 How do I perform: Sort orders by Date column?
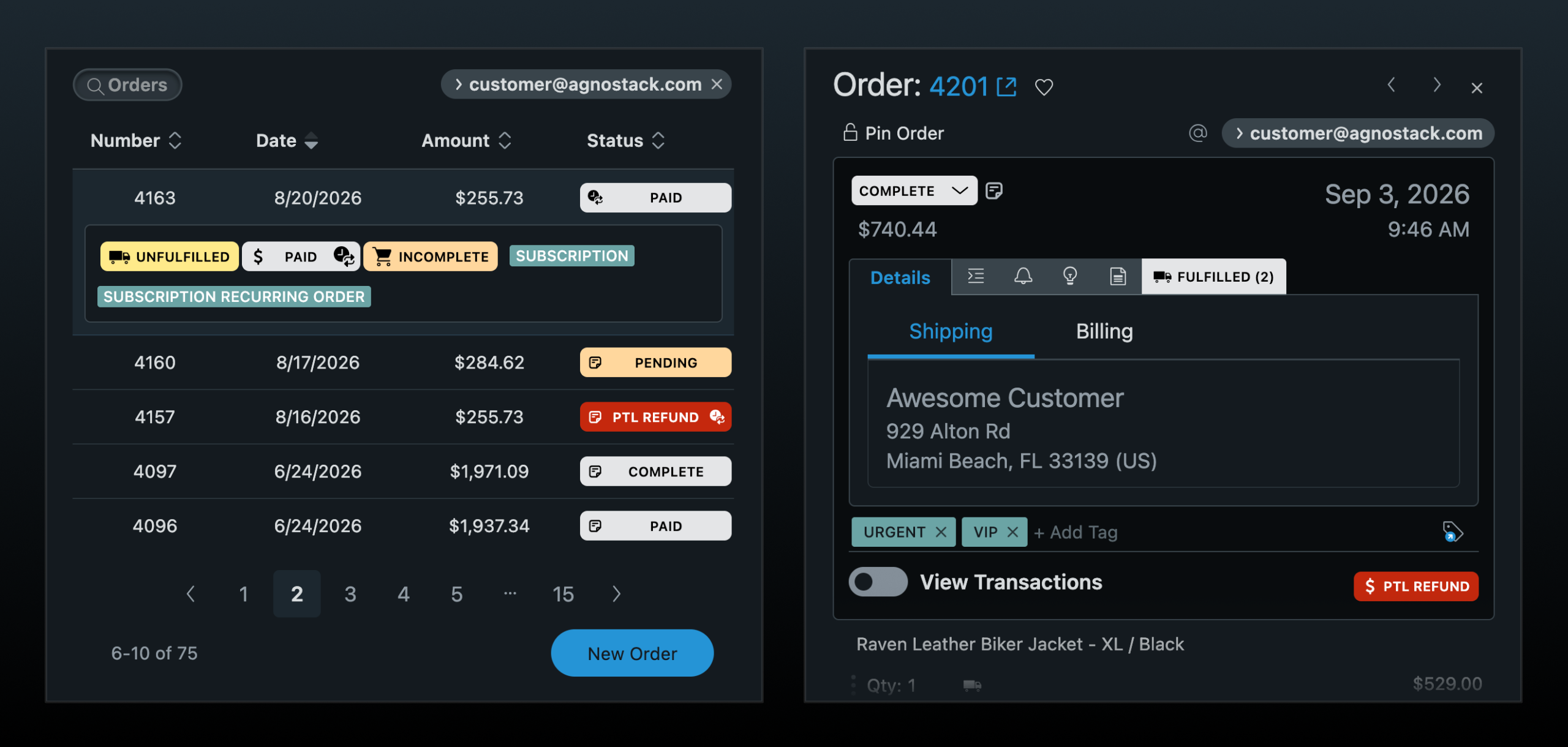287,140
